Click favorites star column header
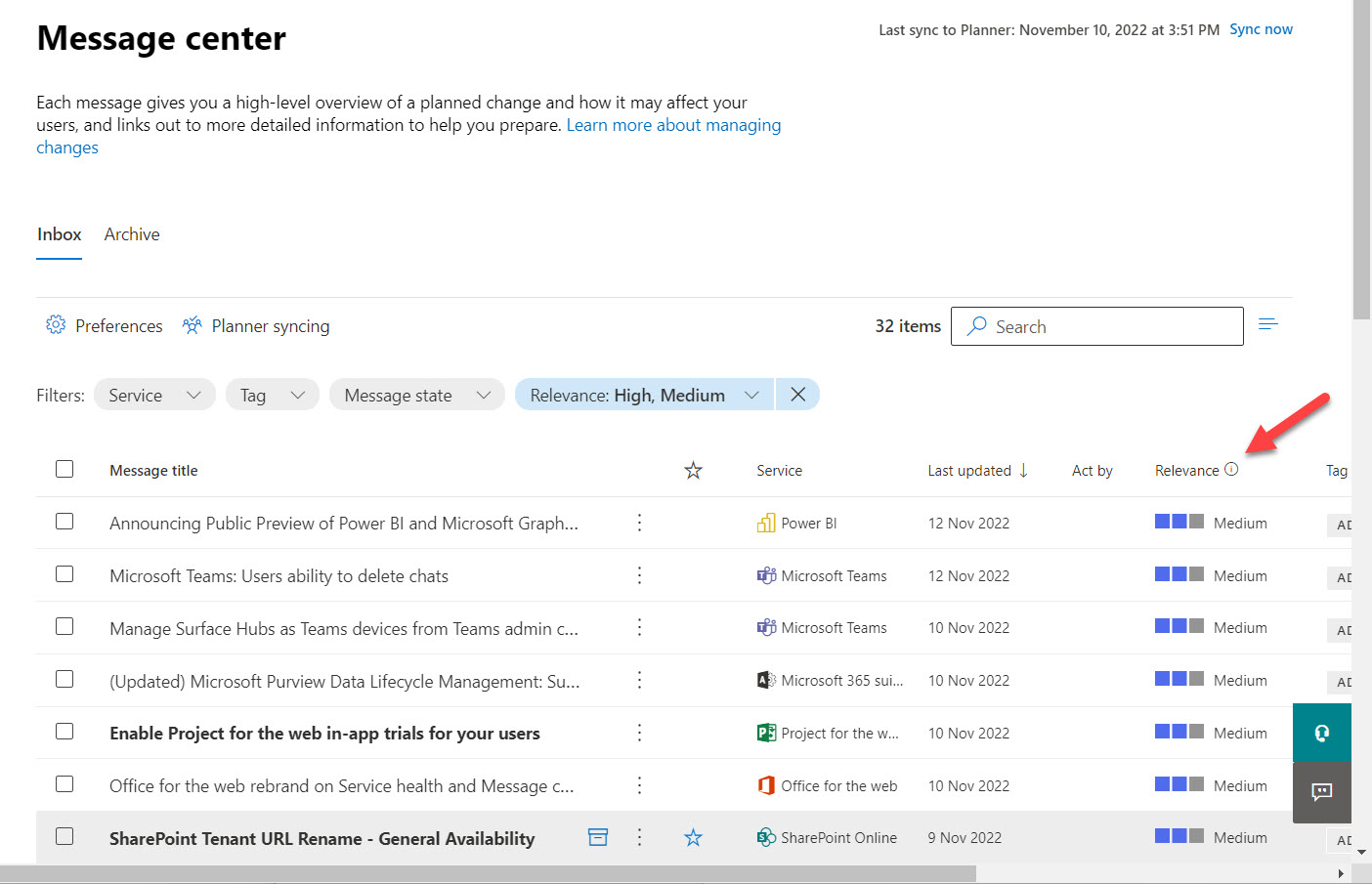The width and height of the screenshot is (1372, 884). pos(693,471)
